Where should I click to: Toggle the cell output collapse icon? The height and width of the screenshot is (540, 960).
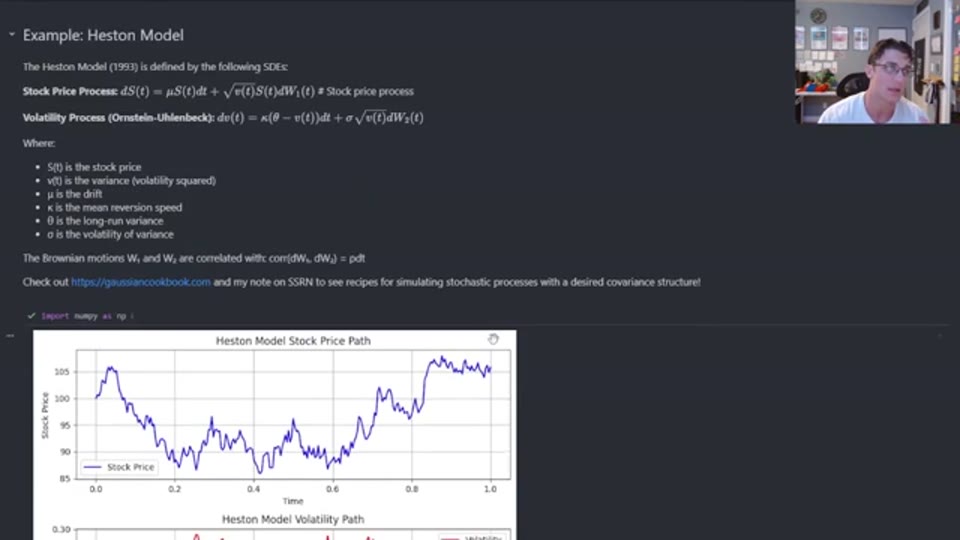pyautogui.click(x=10, y=336)
